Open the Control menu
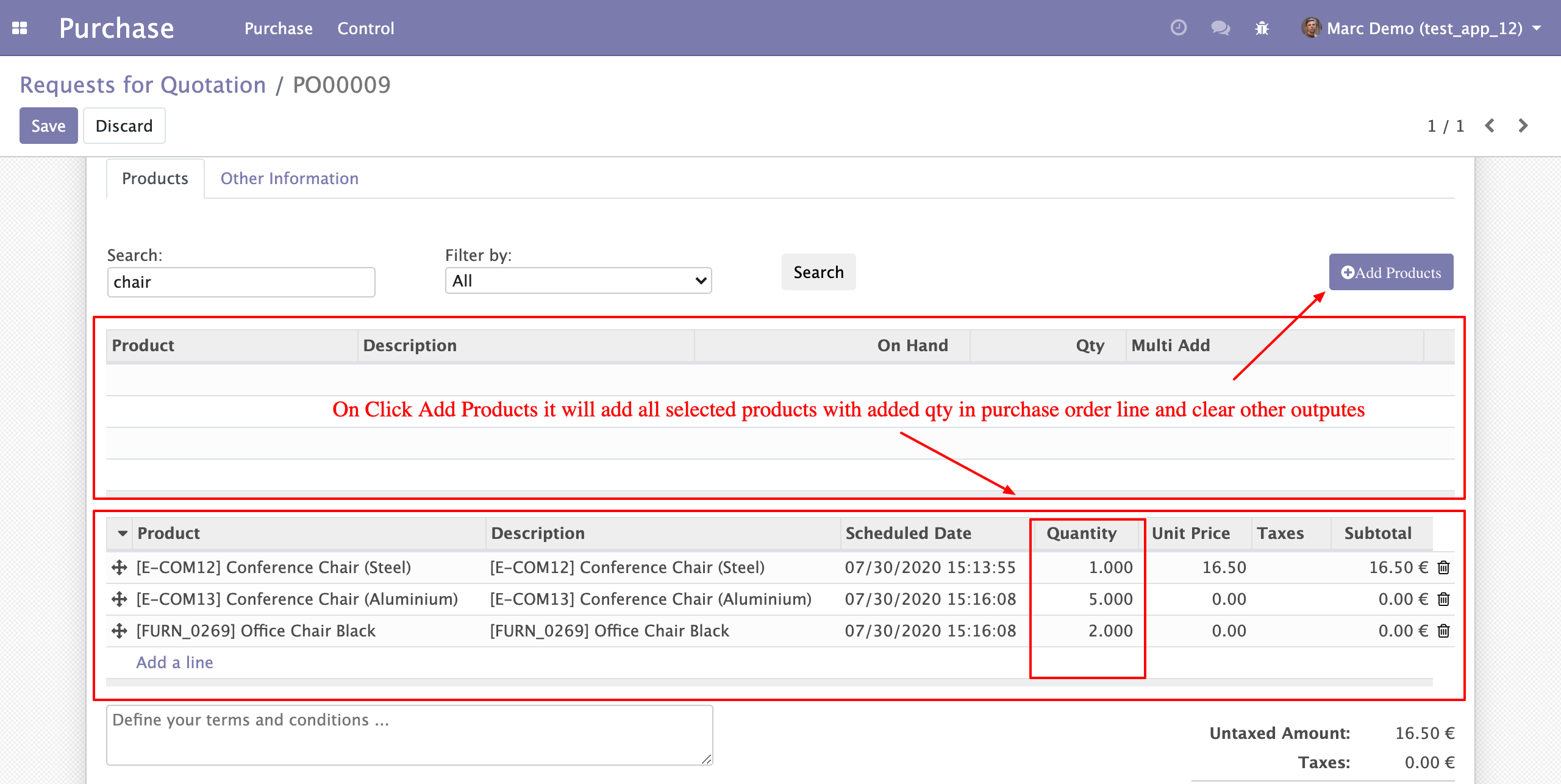Viewport: 1561px width, 784px height. click(366, 28)
